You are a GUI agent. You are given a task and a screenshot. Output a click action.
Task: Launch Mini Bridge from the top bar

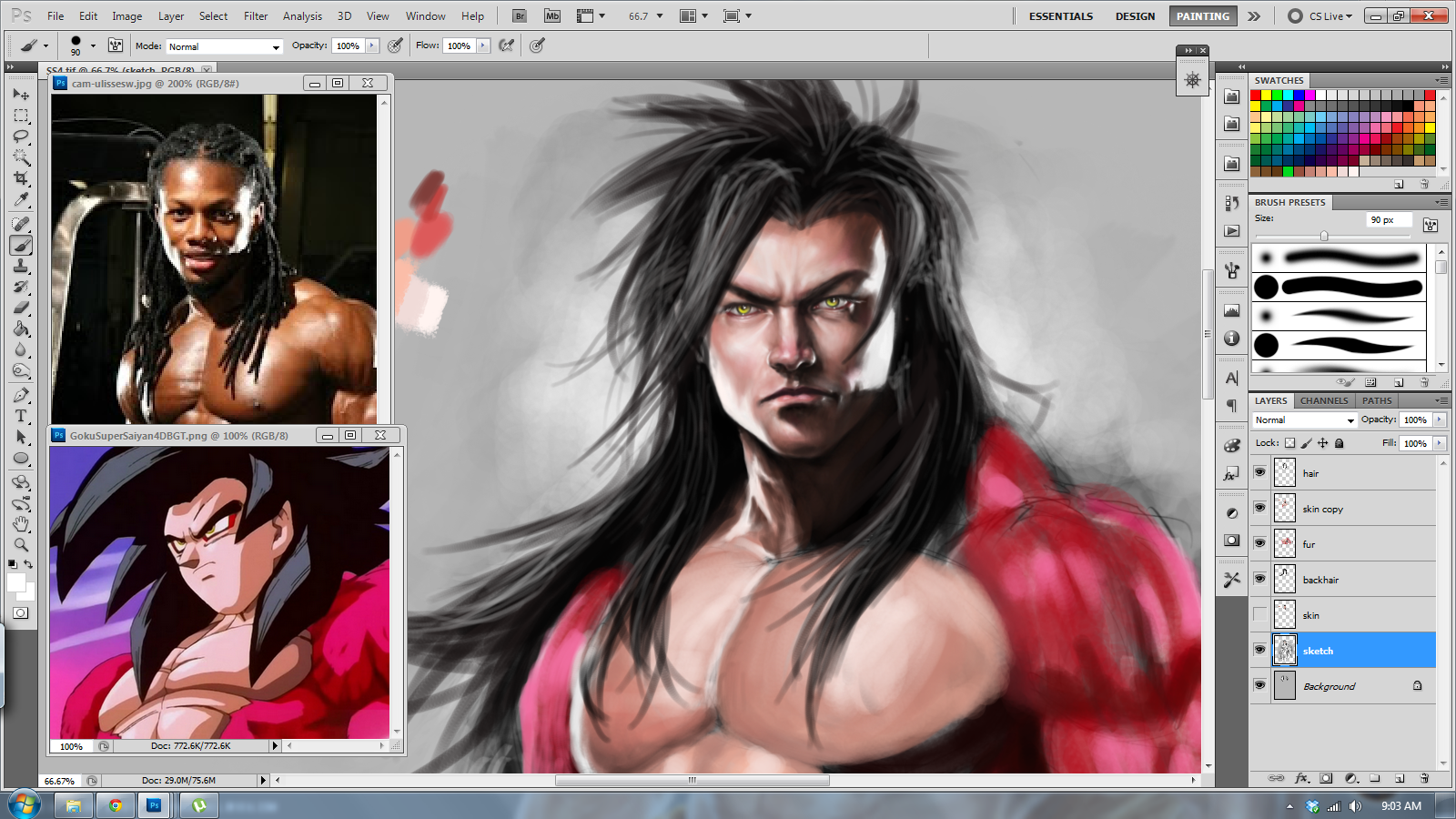coord(552,15)
